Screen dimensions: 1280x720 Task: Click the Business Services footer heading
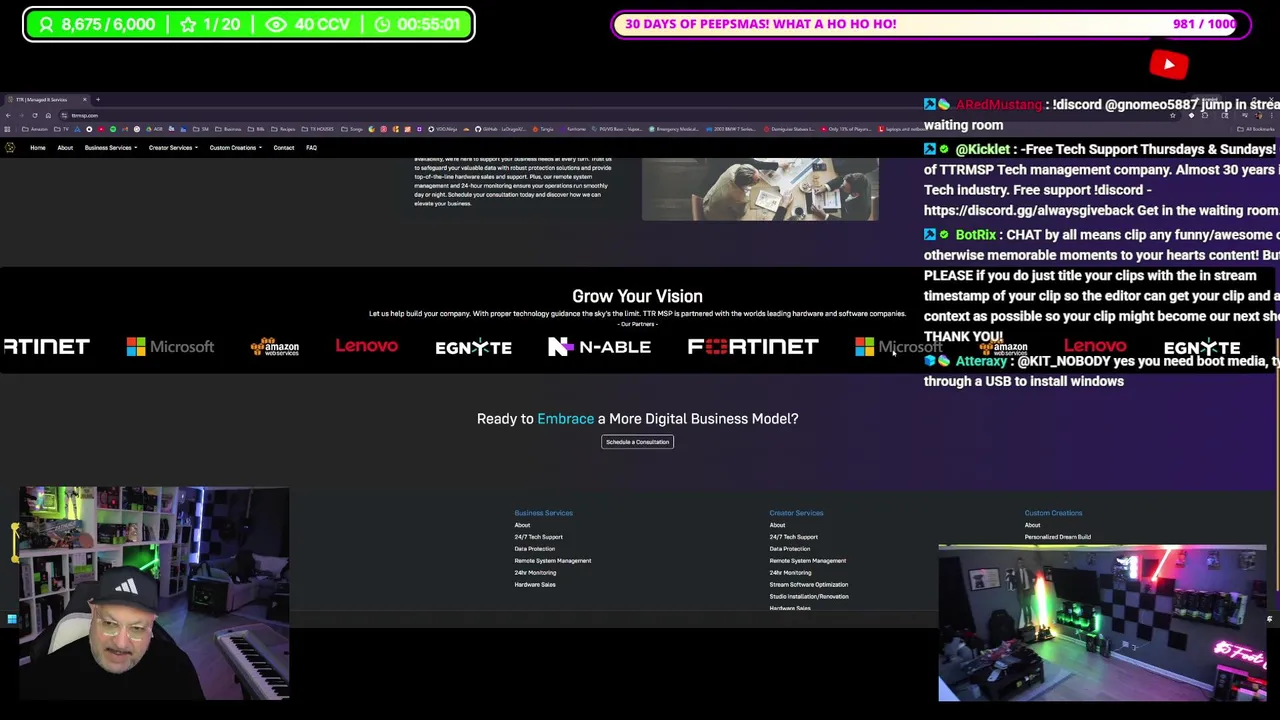point(543,513)
